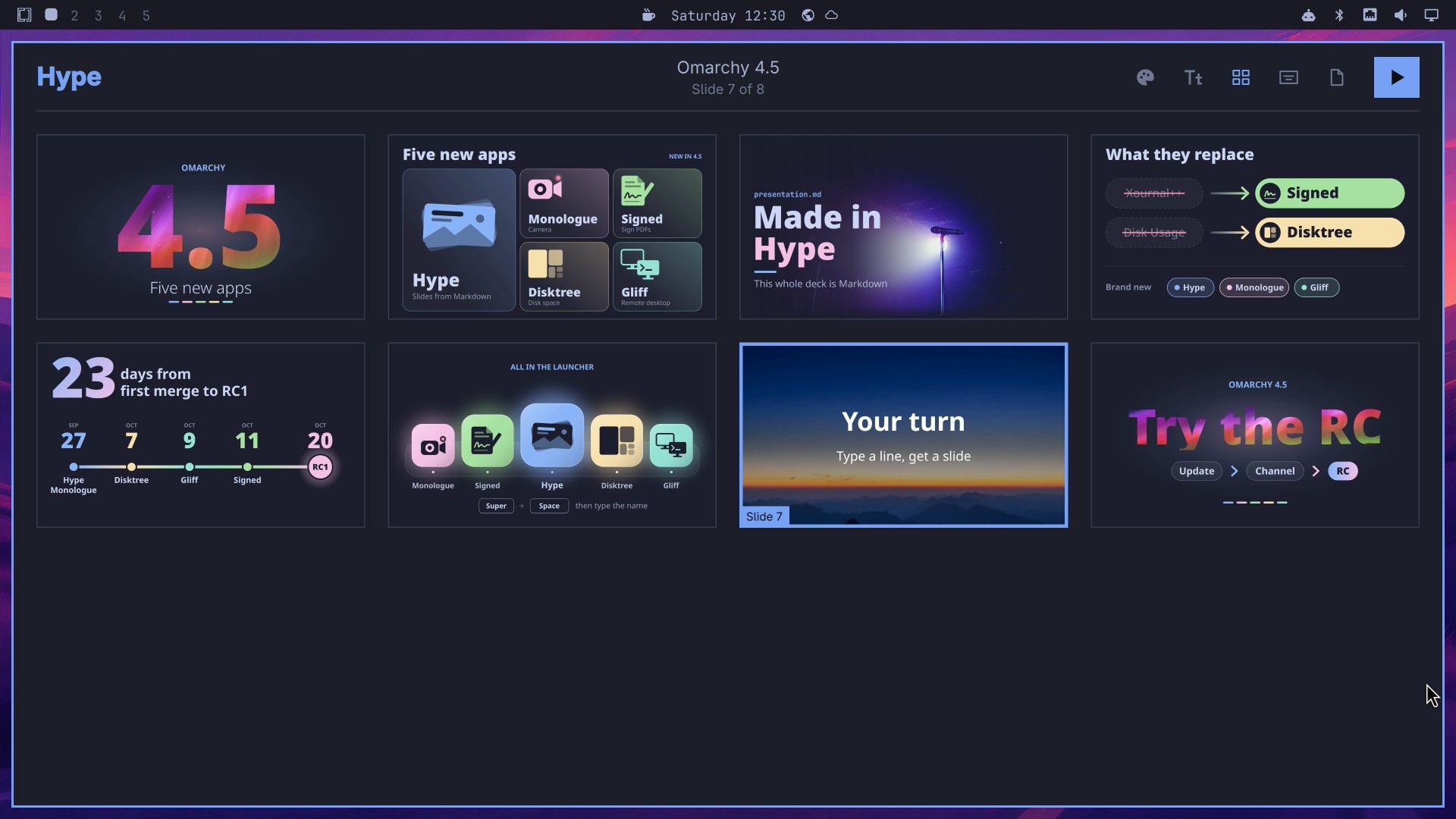Select the Made in Hype slide
This screenshot has height=819, width=1456.
903,227
